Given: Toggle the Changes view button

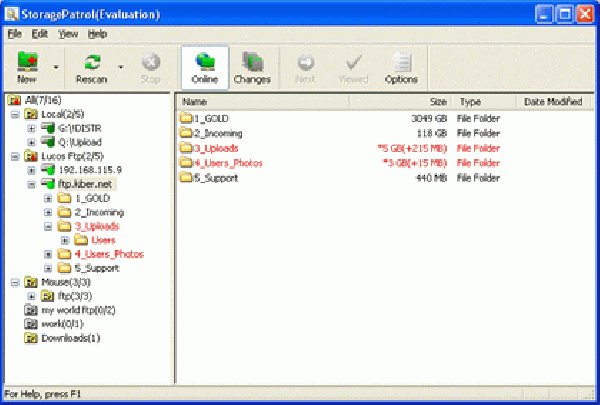Looking at the screenshot, I should [x=253, y=68].
